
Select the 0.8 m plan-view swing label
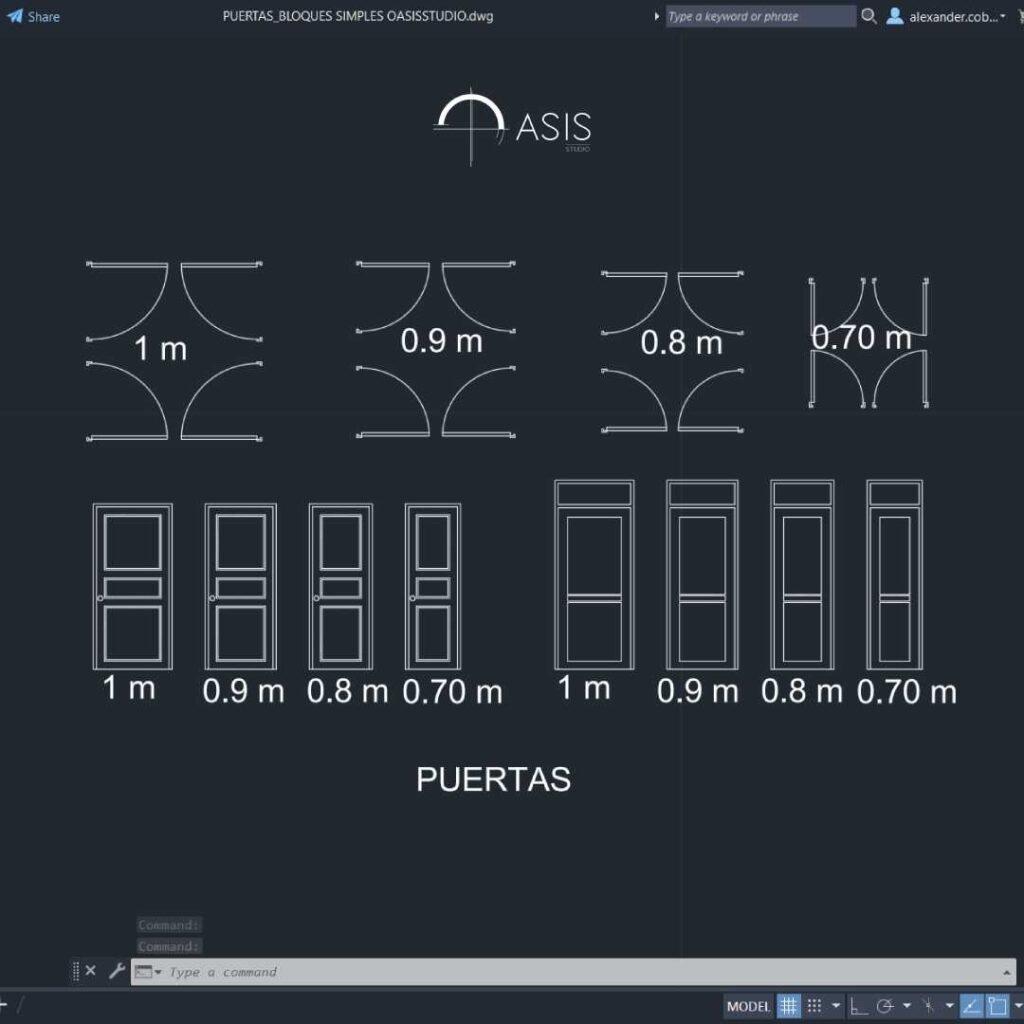[682, 343]
